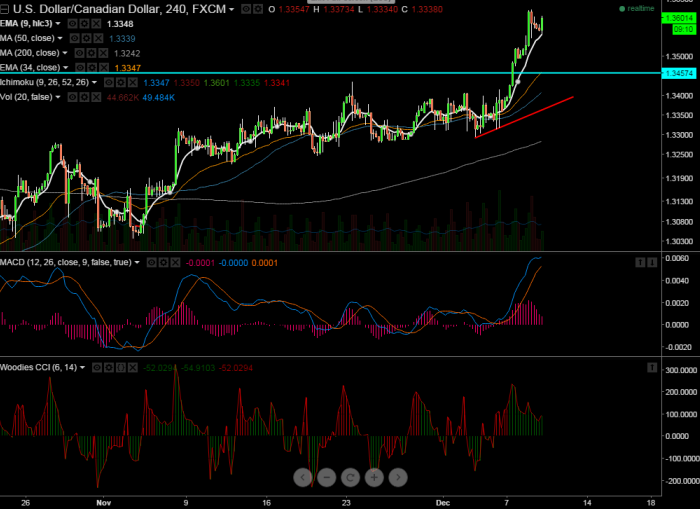Click the Dec label on time axis
Image resolution: width=700 pixels, height=509 pixels.
[x=443, y=503]
